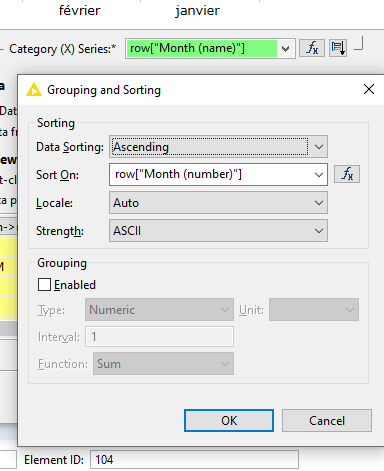
Task: Click the Cancel button
Action: coord(327,421)
